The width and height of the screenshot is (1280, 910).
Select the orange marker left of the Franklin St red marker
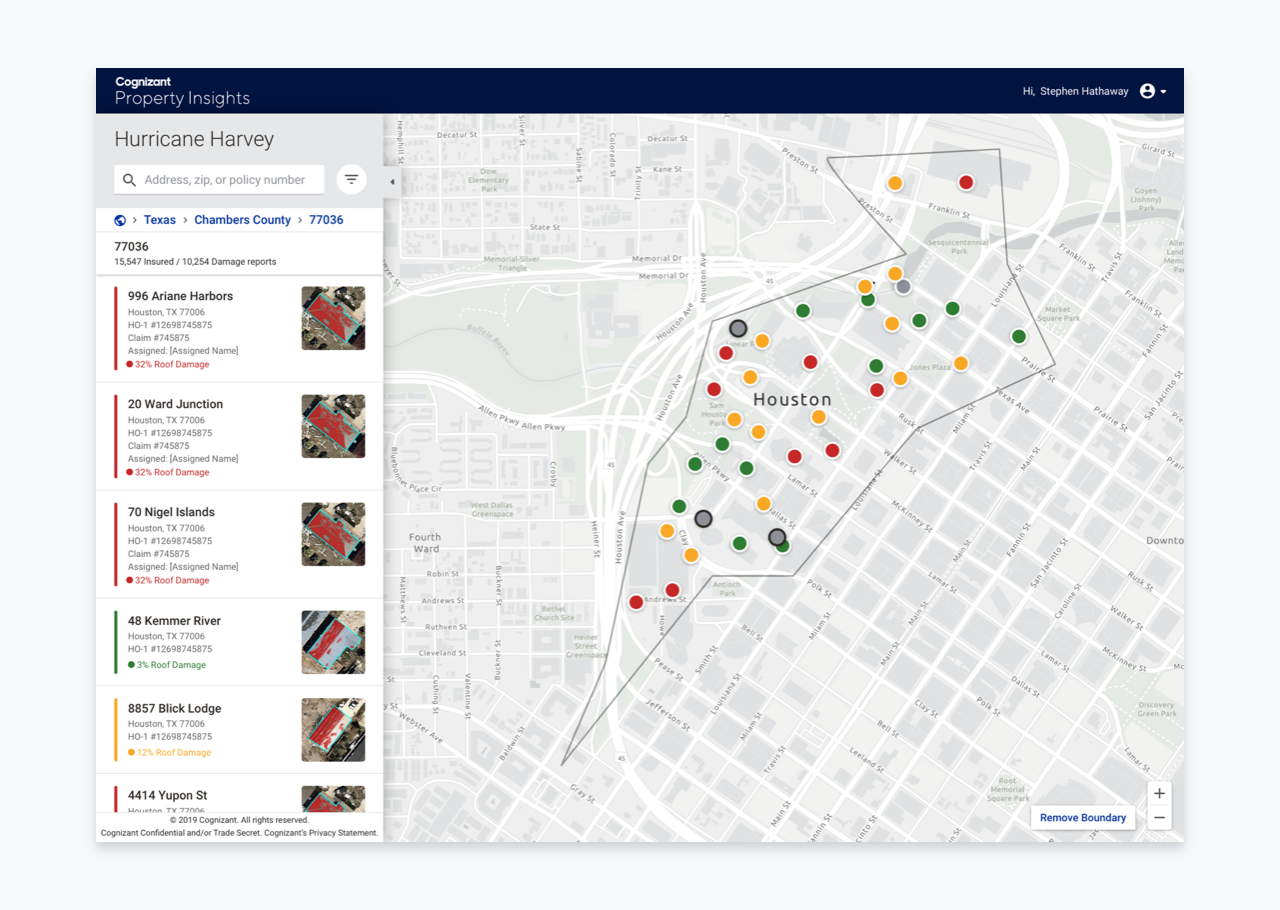[895, 183]
